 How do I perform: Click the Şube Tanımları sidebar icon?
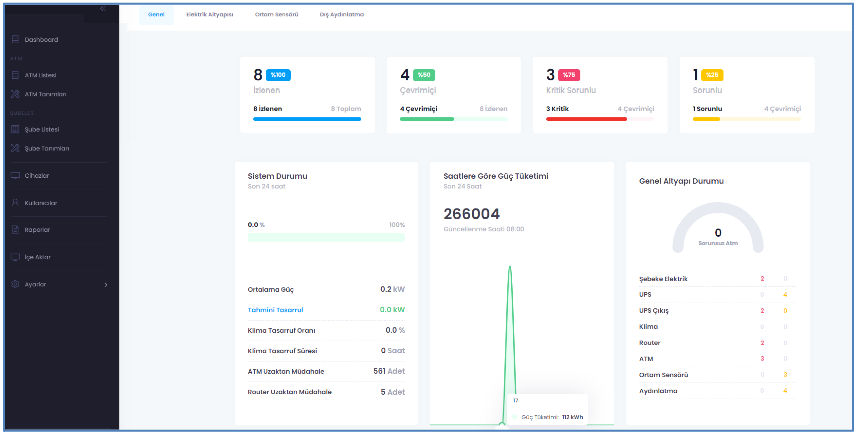pyautogui.click(x=15, y=148)
